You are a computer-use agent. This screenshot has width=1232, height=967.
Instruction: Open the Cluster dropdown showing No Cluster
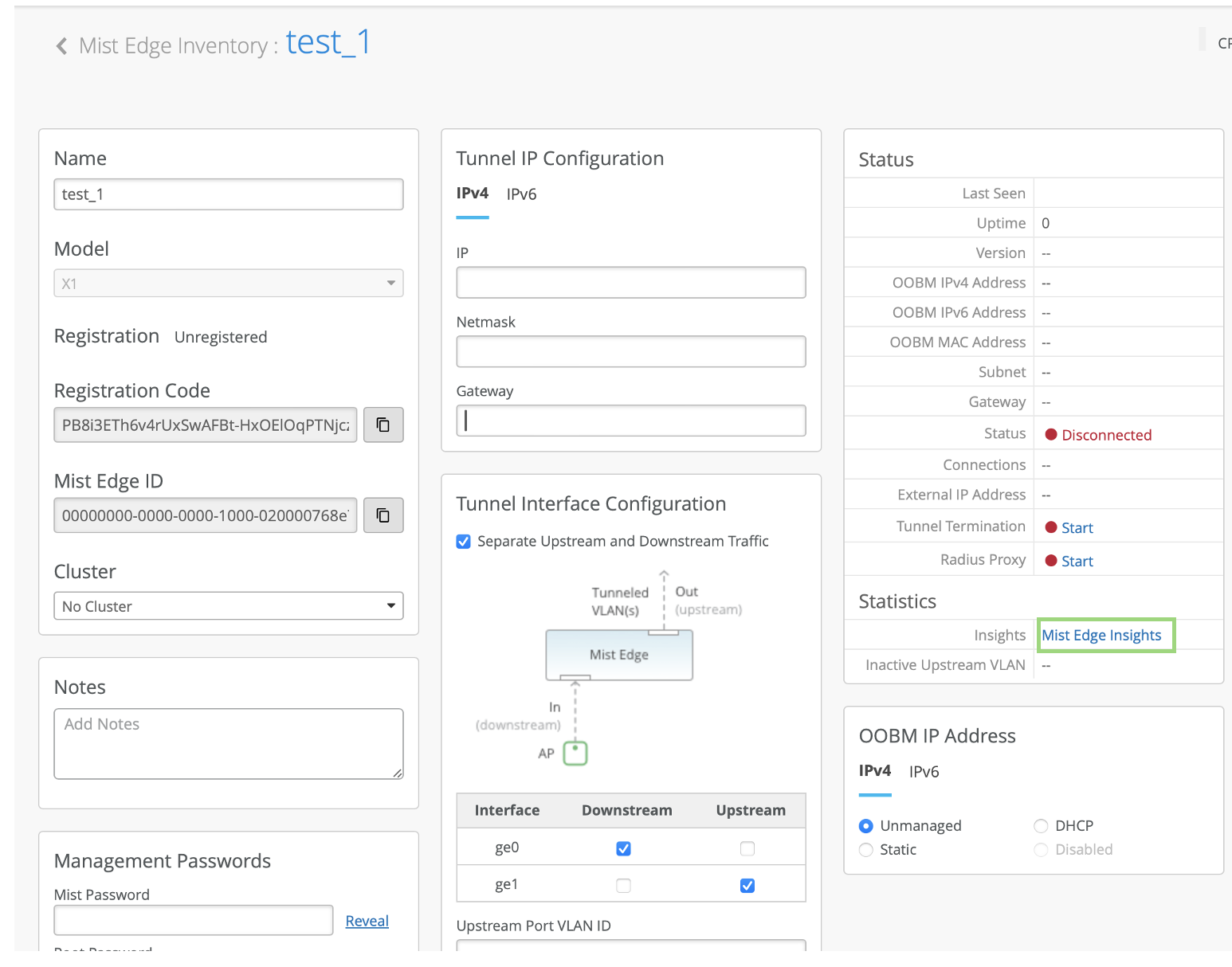point(228,606)
